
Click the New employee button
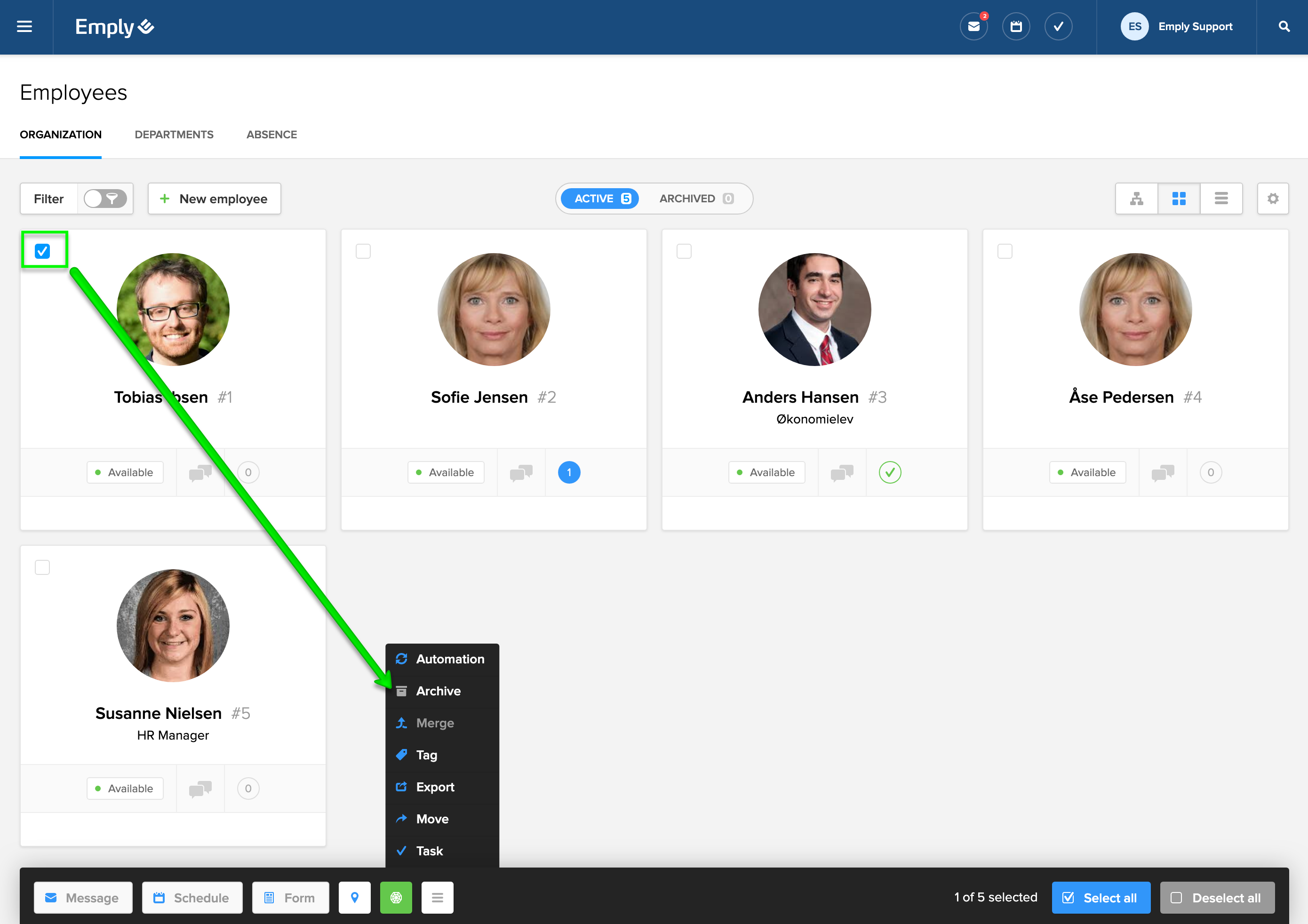[214, 199]
